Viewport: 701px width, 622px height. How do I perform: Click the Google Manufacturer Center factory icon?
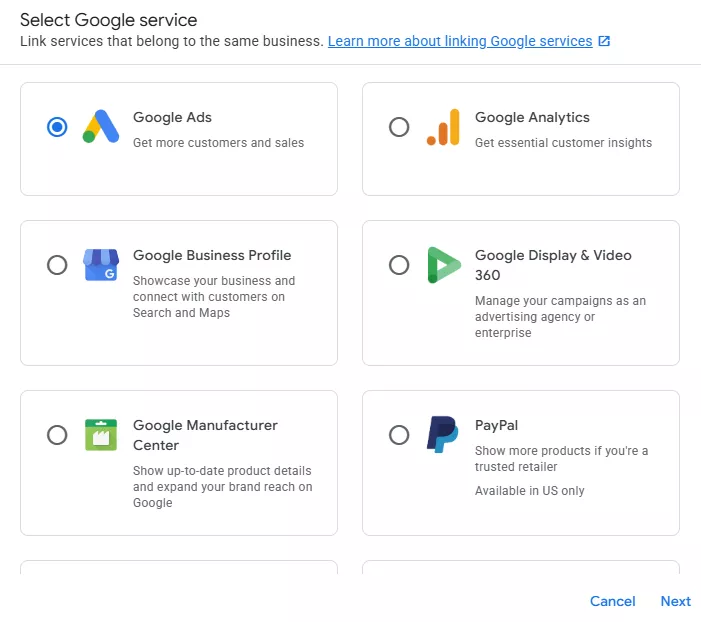pyautogui.click(x=100, y=435)
